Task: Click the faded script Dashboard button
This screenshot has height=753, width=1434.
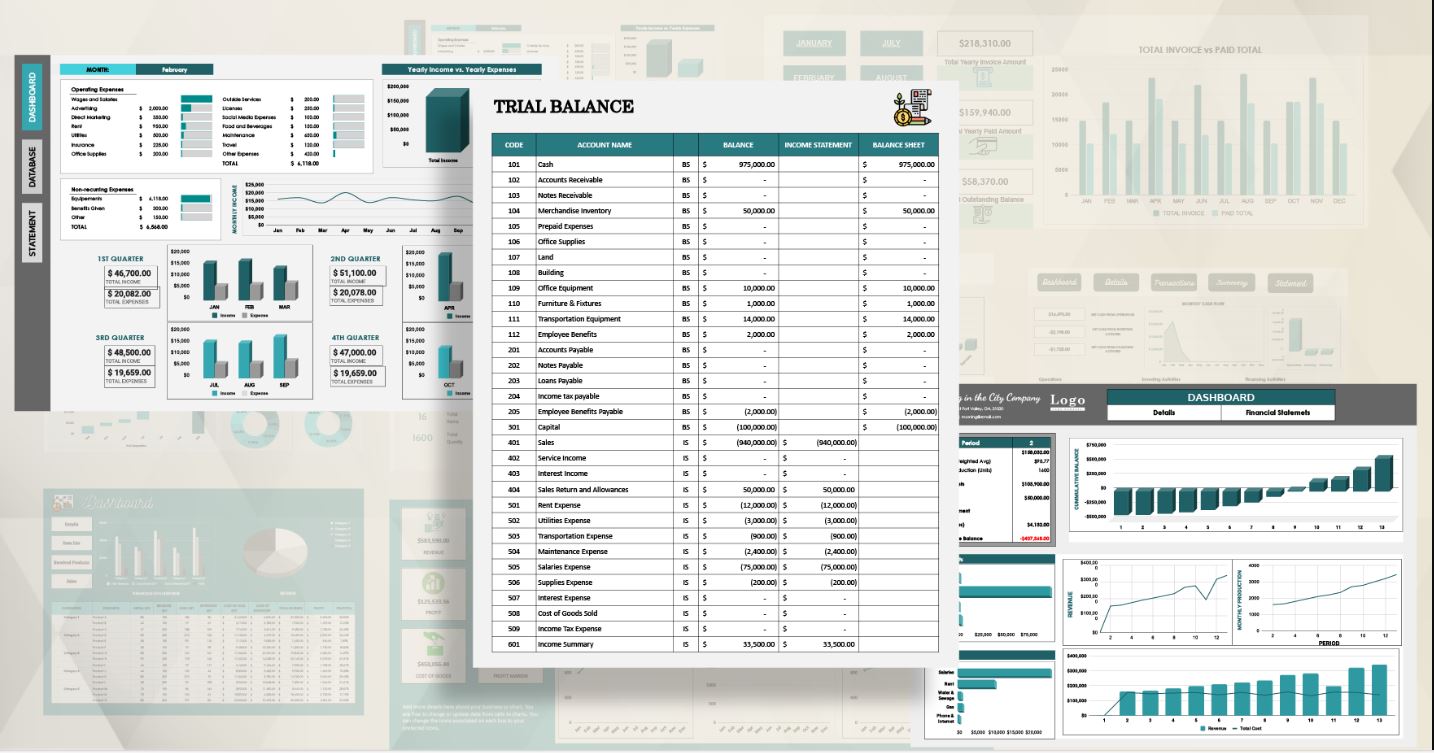Action: click(1060, 283)
